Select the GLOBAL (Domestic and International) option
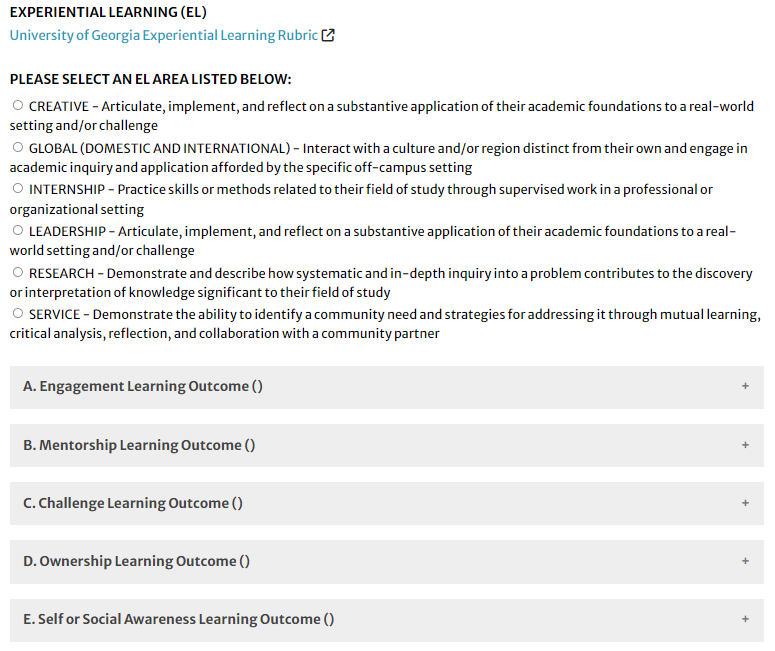This screenshot has height=651, width=775. [x=18, y=147]
